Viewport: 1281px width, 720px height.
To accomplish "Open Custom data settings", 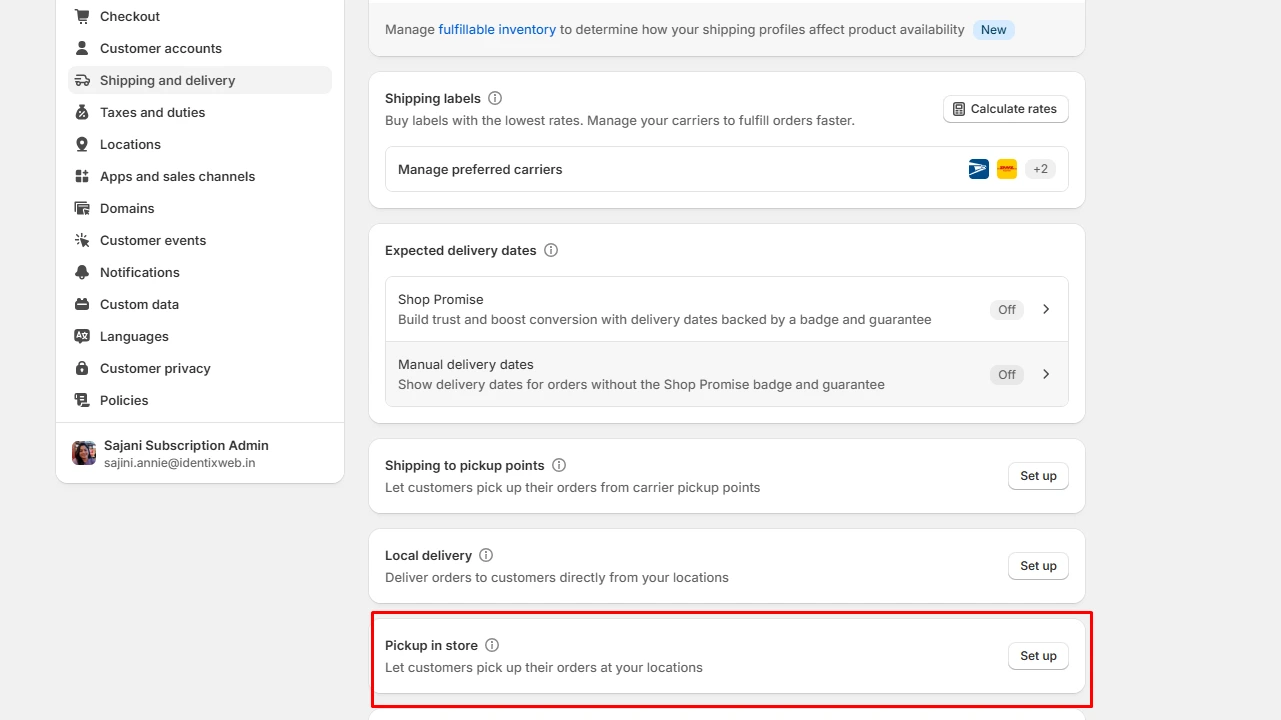I will pyautogui.click(x=200, y=304).
